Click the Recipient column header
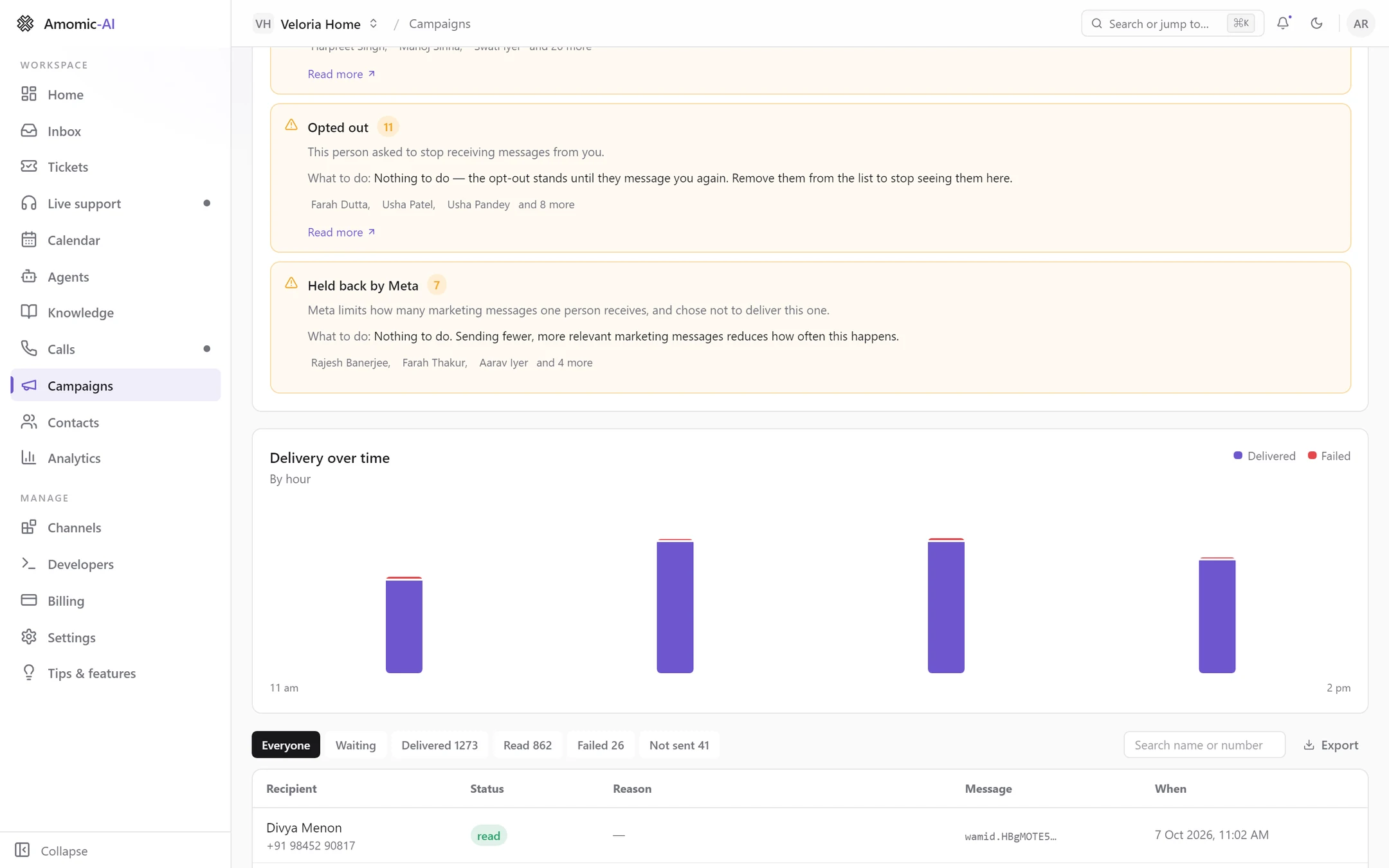The width and height of the screenshot is (1389, 868). pyautogui.click(x=291, y=789)
